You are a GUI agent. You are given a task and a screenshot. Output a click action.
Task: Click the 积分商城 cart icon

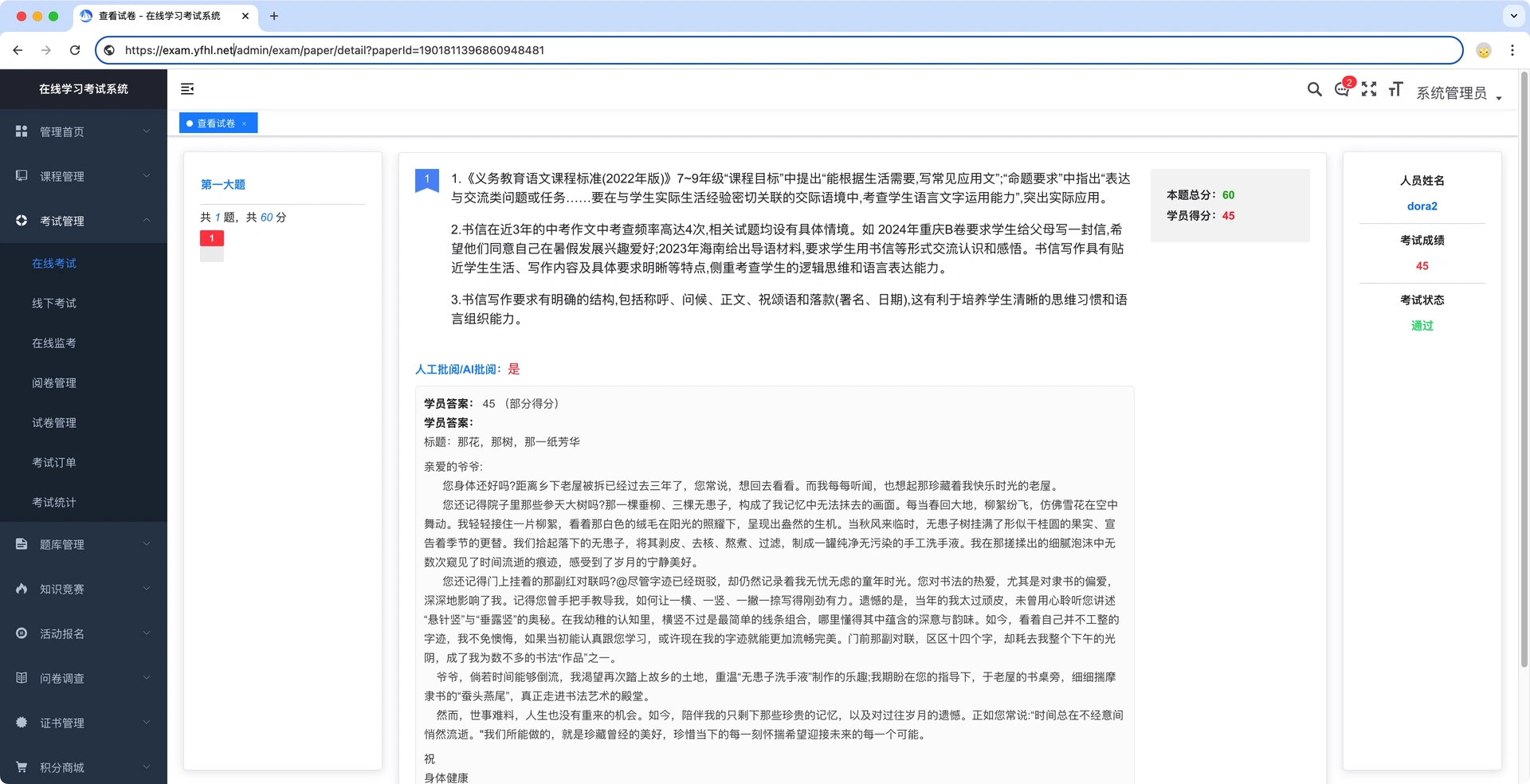point(22,767)
